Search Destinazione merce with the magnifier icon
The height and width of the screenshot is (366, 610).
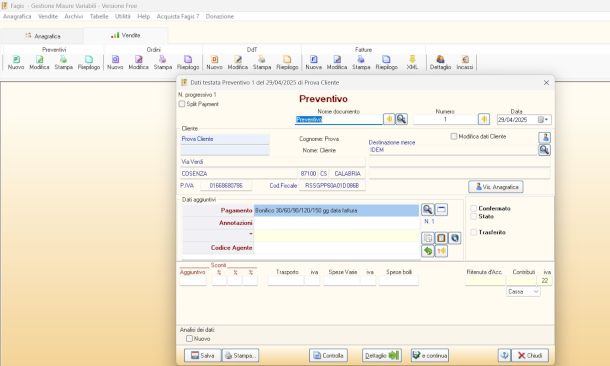[x=545, y=150]
